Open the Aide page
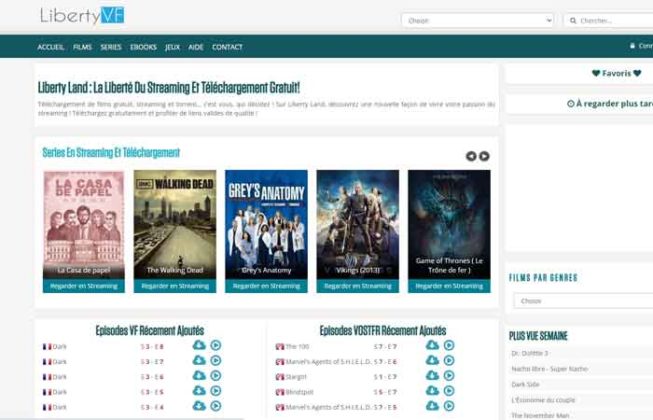 (x=196, y=47)
